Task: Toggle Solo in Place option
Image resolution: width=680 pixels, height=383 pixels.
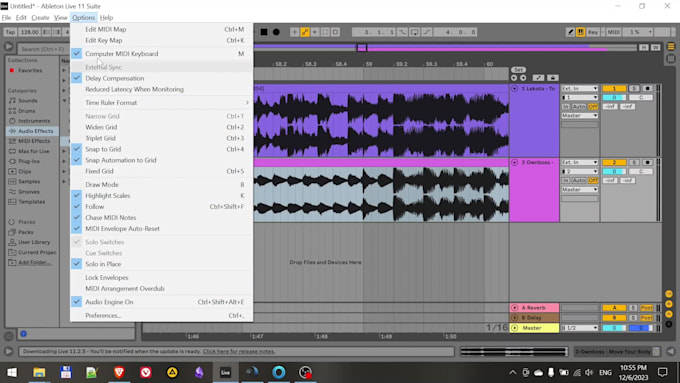Action: pos(161,264)
